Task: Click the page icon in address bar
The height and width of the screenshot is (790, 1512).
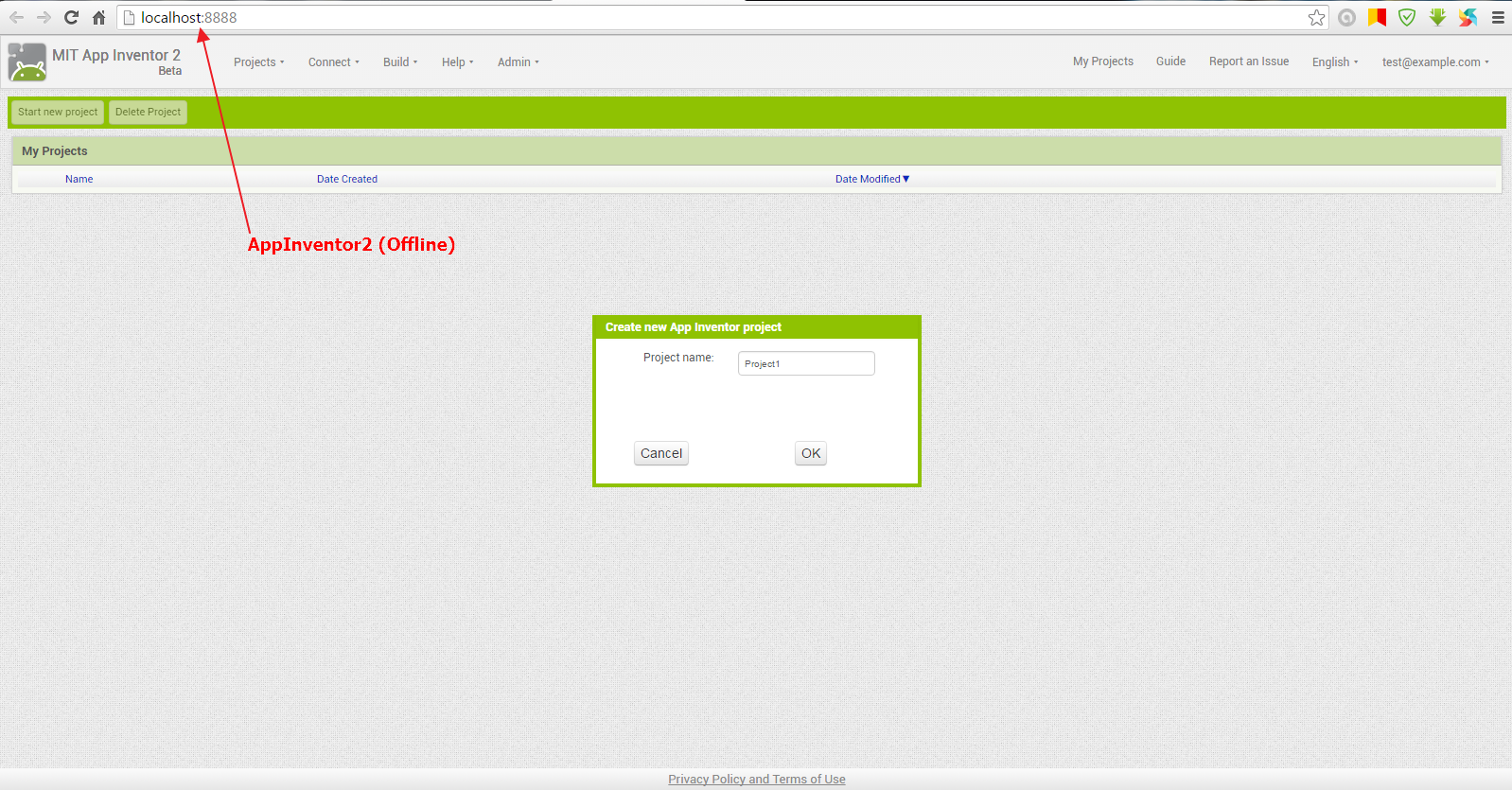Action: [130, 17]
